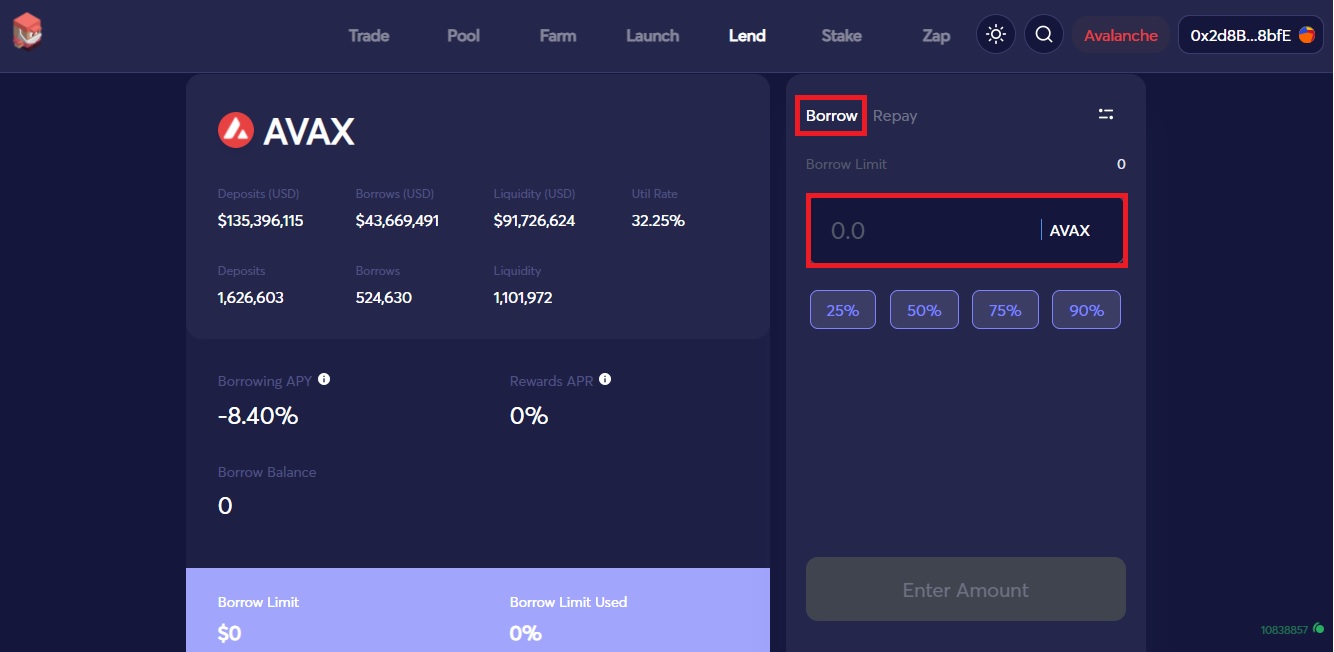The image size is (1334, 652).
Task: Select the Avalanche network button
Action: point(1121,35)
